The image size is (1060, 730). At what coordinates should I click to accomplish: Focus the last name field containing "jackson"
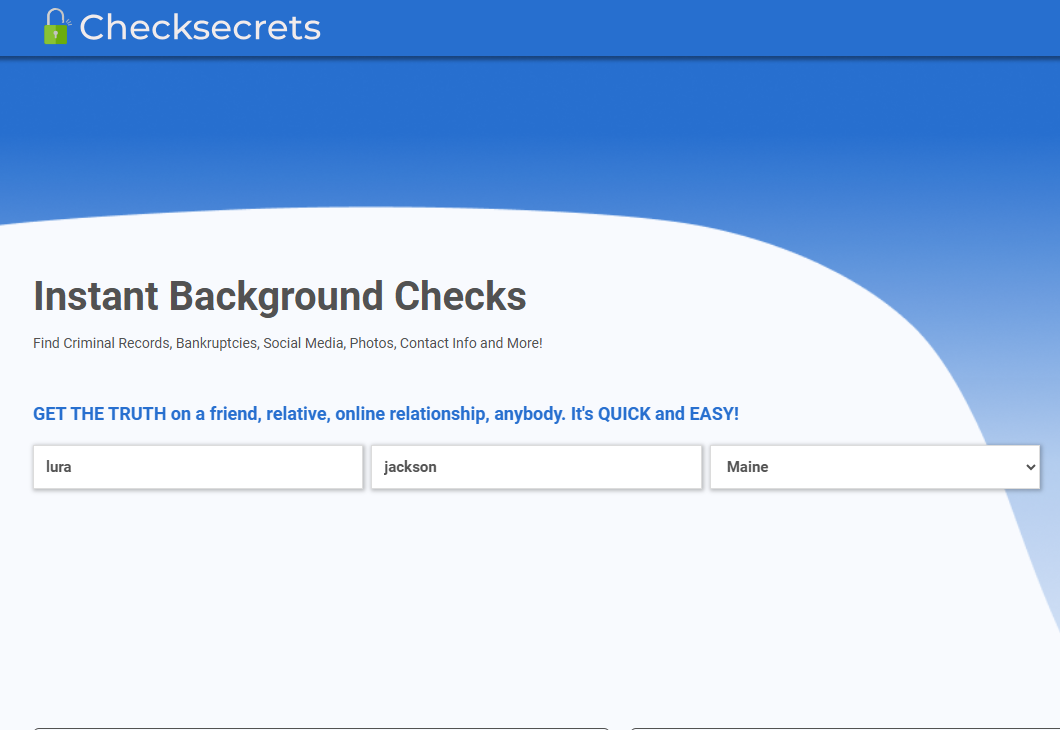click(536, 467)
